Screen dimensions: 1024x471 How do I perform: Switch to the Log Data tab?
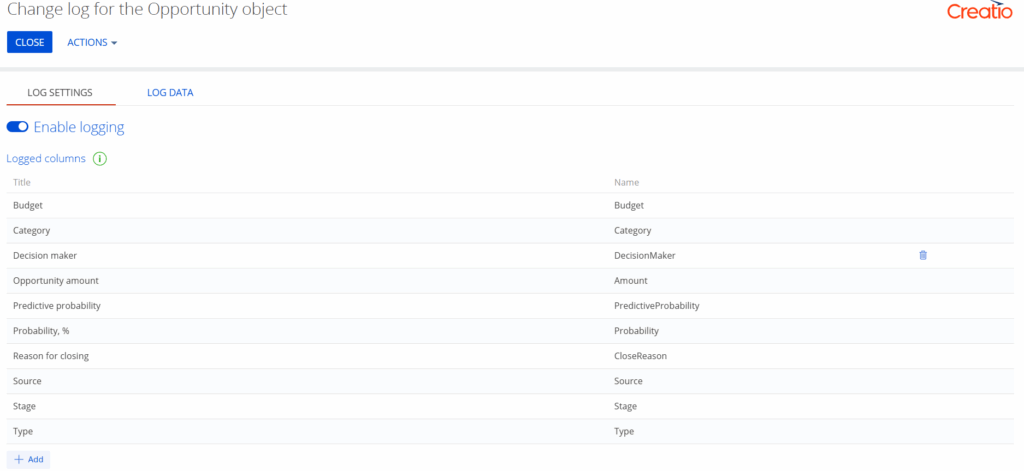[x=170, y=93]
